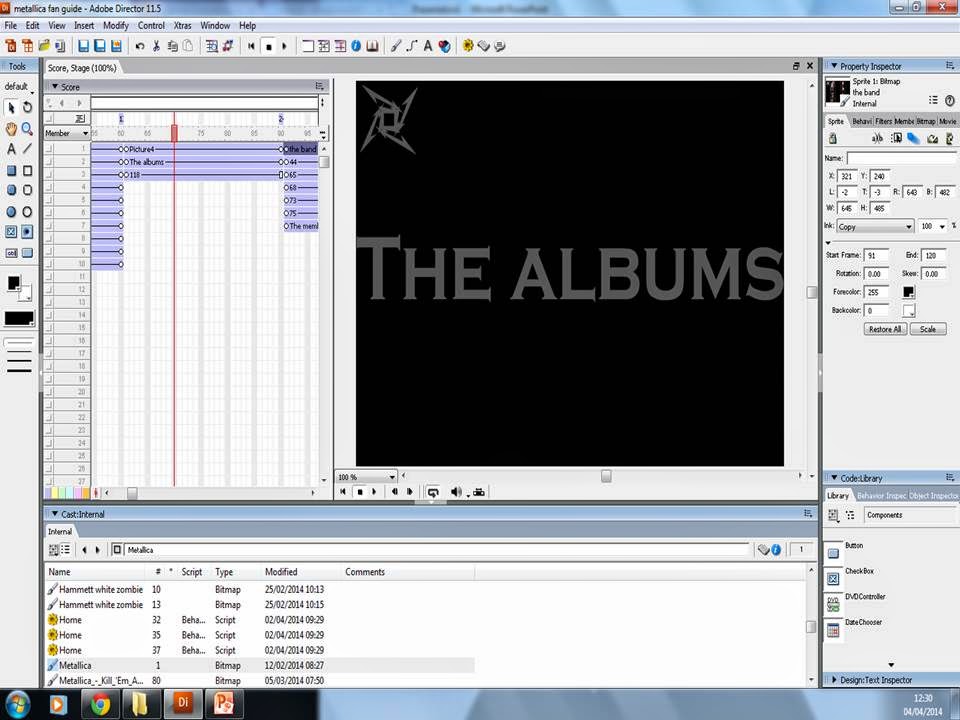Click the Property Inspector help question icon
Image resolution: width=960 pixels, height=720 pixels.
[x=950, y=100]
